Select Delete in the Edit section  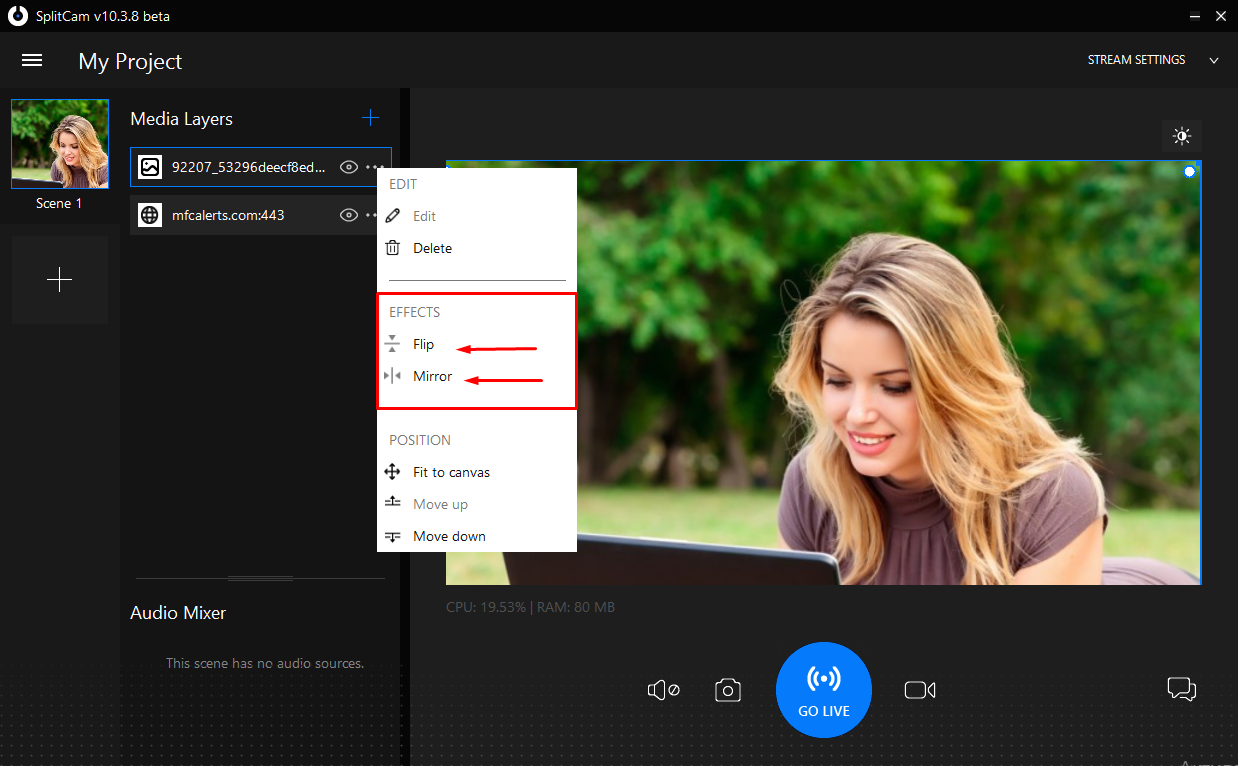coord(432,248)
